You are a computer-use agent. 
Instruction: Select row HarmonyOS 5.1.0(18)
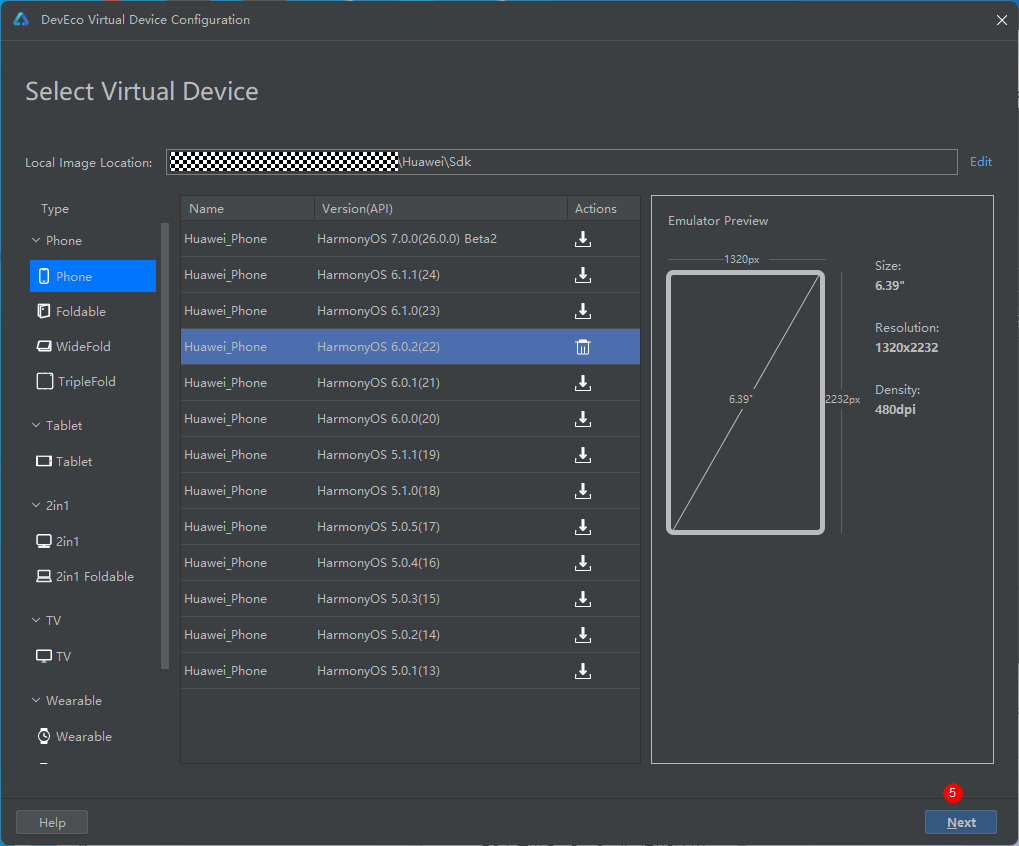coord(410,491)
